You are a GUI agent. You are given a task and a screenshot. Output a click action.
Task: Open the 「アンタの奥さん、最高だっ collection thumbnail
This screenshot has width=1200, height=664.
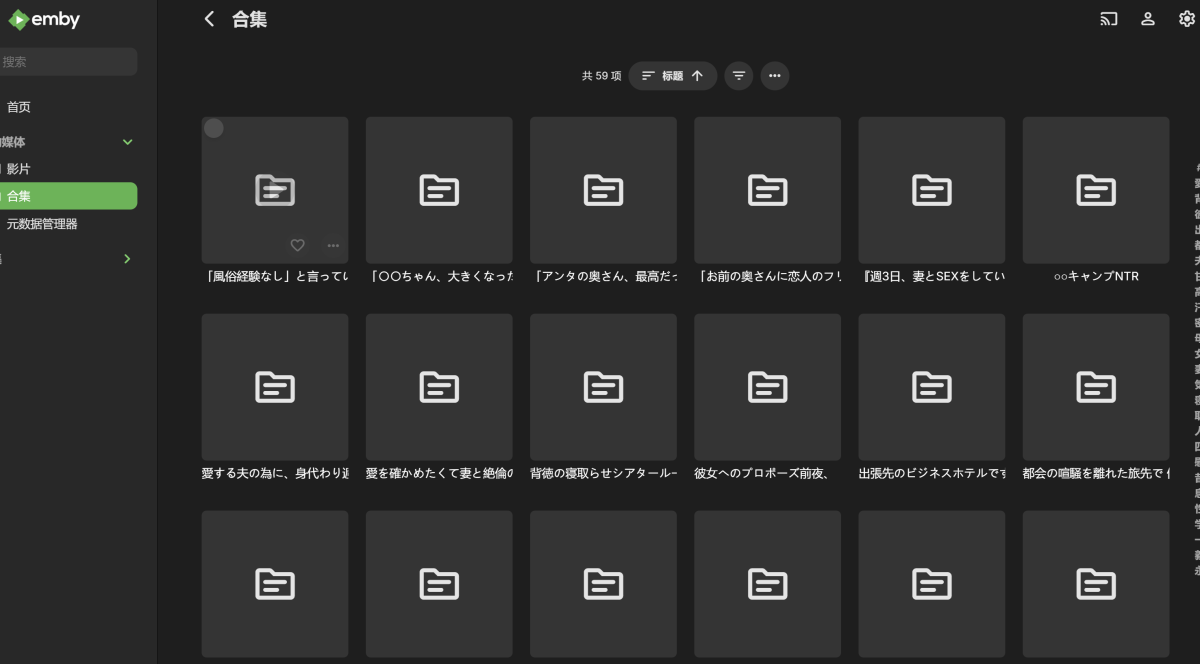click(603, 190)
